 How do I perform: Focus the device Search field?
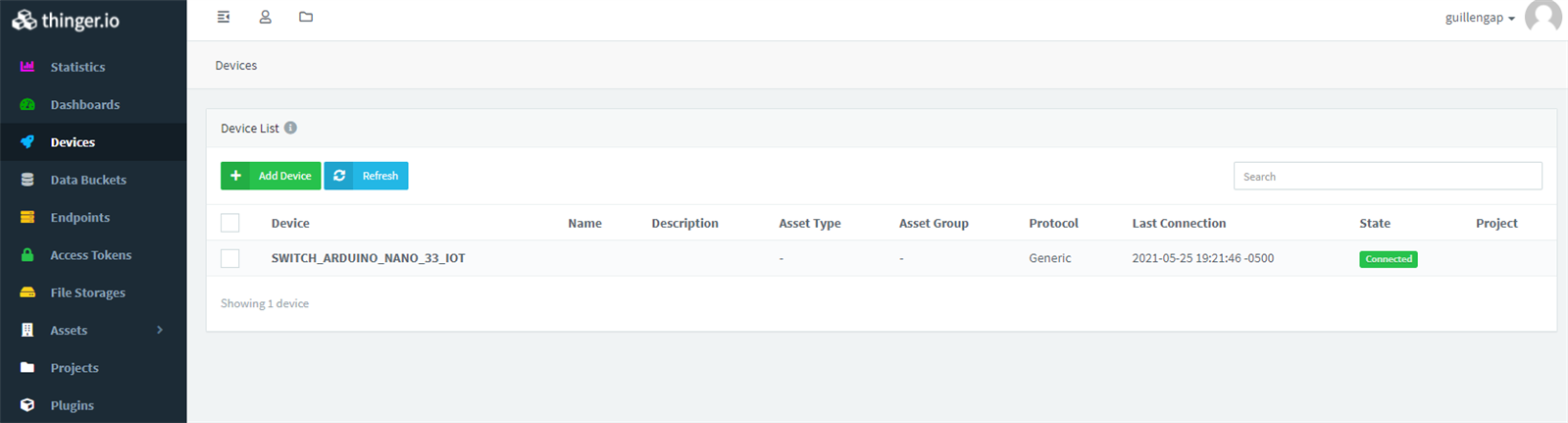(x=1387, y=177)
